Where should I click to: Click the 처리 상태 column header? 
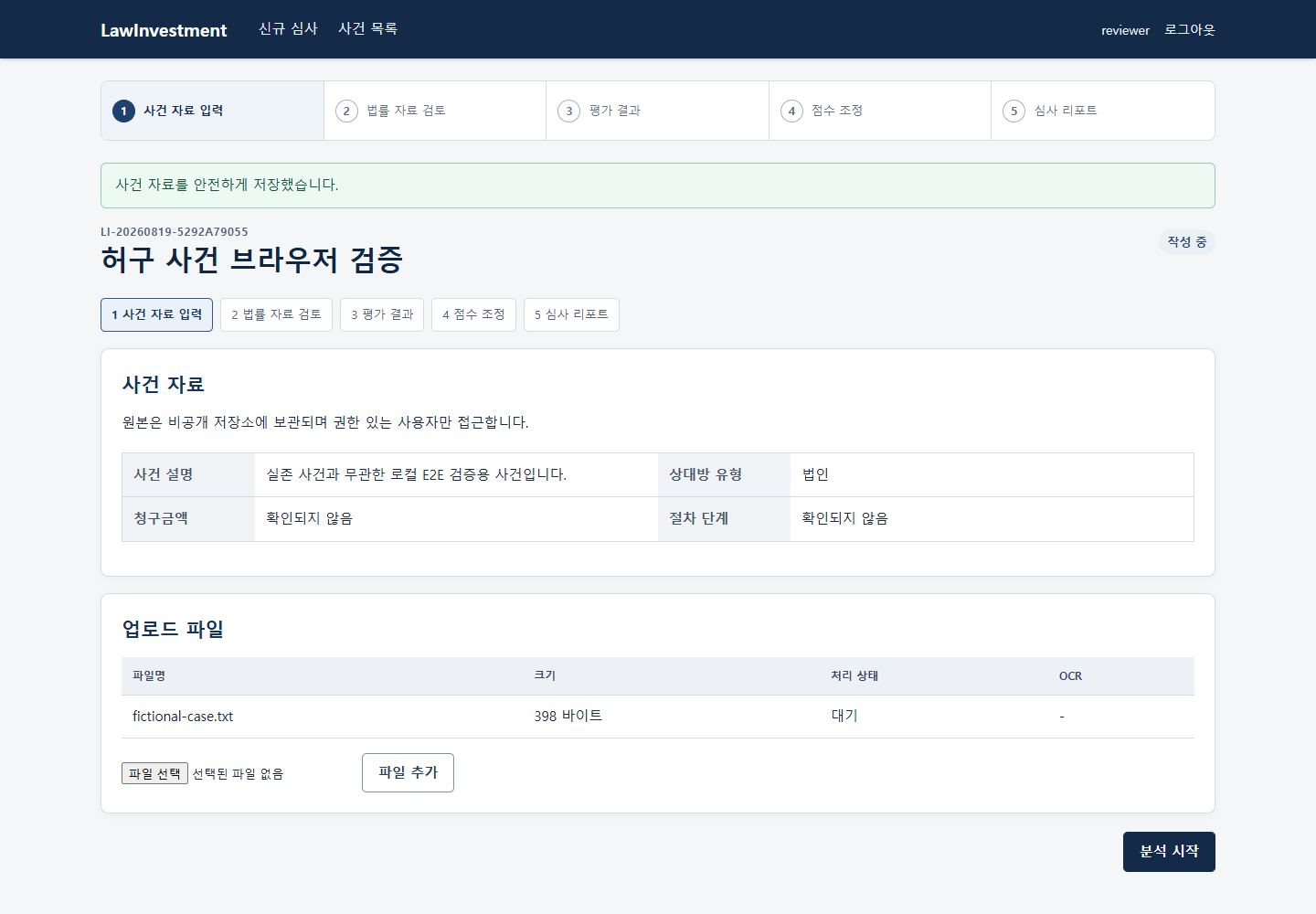(854, 675)
